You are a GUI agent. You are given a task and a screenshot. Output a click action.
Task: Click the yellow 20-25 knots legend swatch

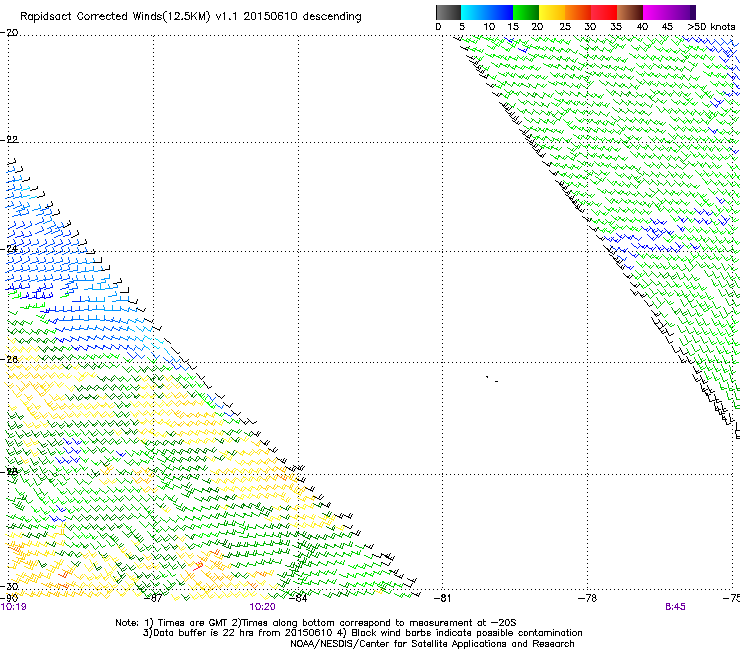(552, 12)
